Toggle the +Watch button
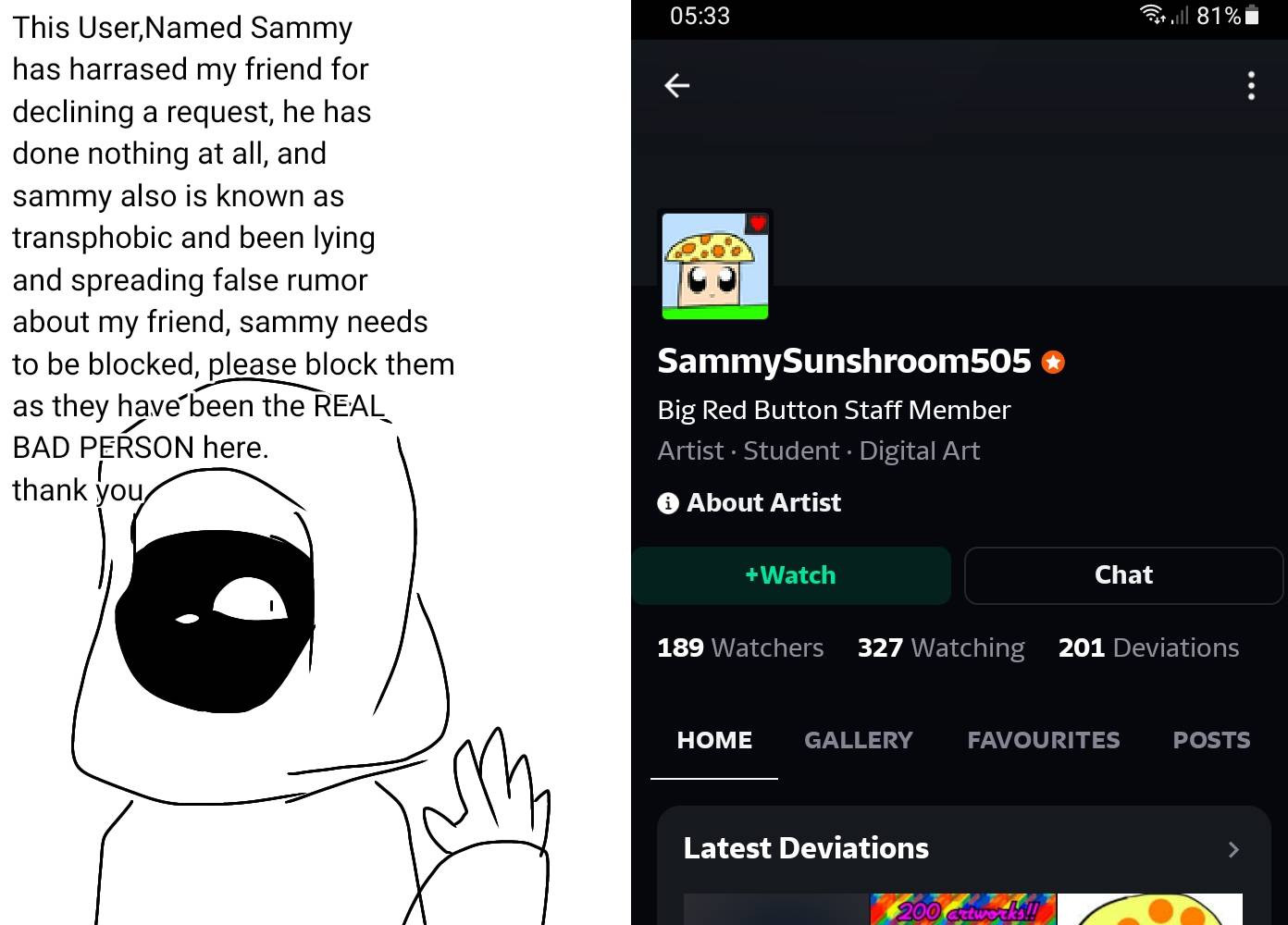The width and height of the screenshot is (1288, 925). 791,575
